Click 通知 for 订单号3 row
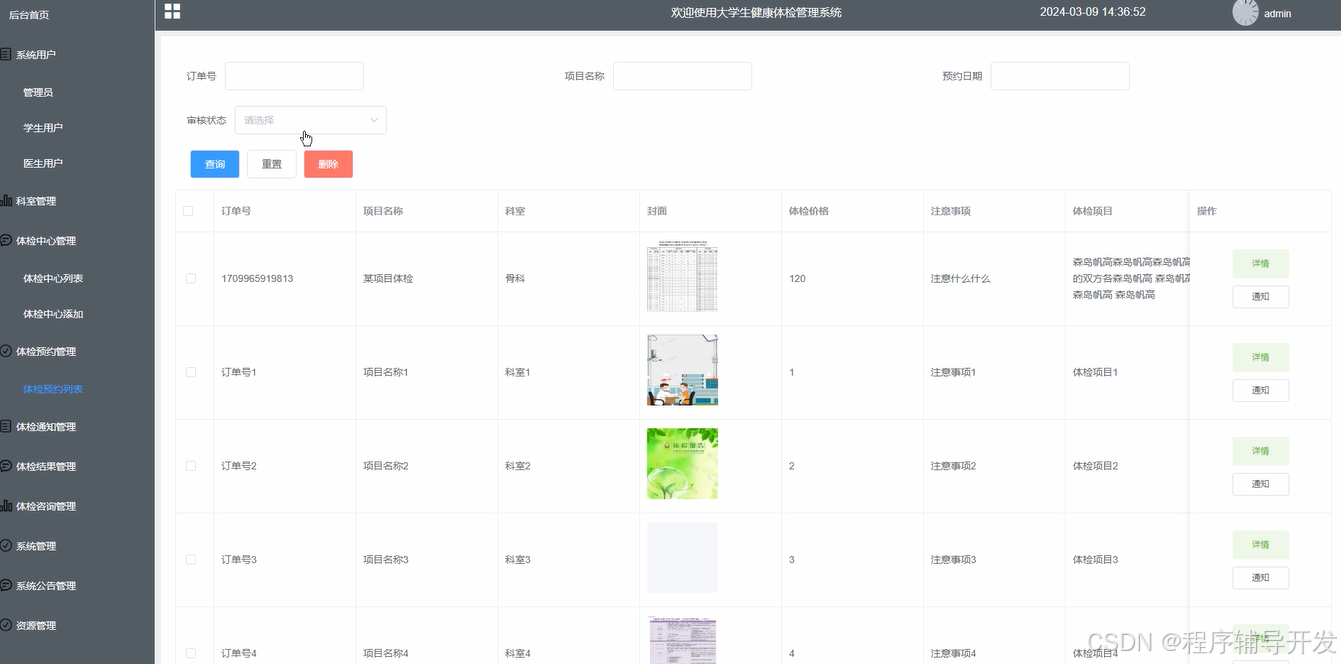This screenshot has width=1341, height=664. (x=1260, y=578)
